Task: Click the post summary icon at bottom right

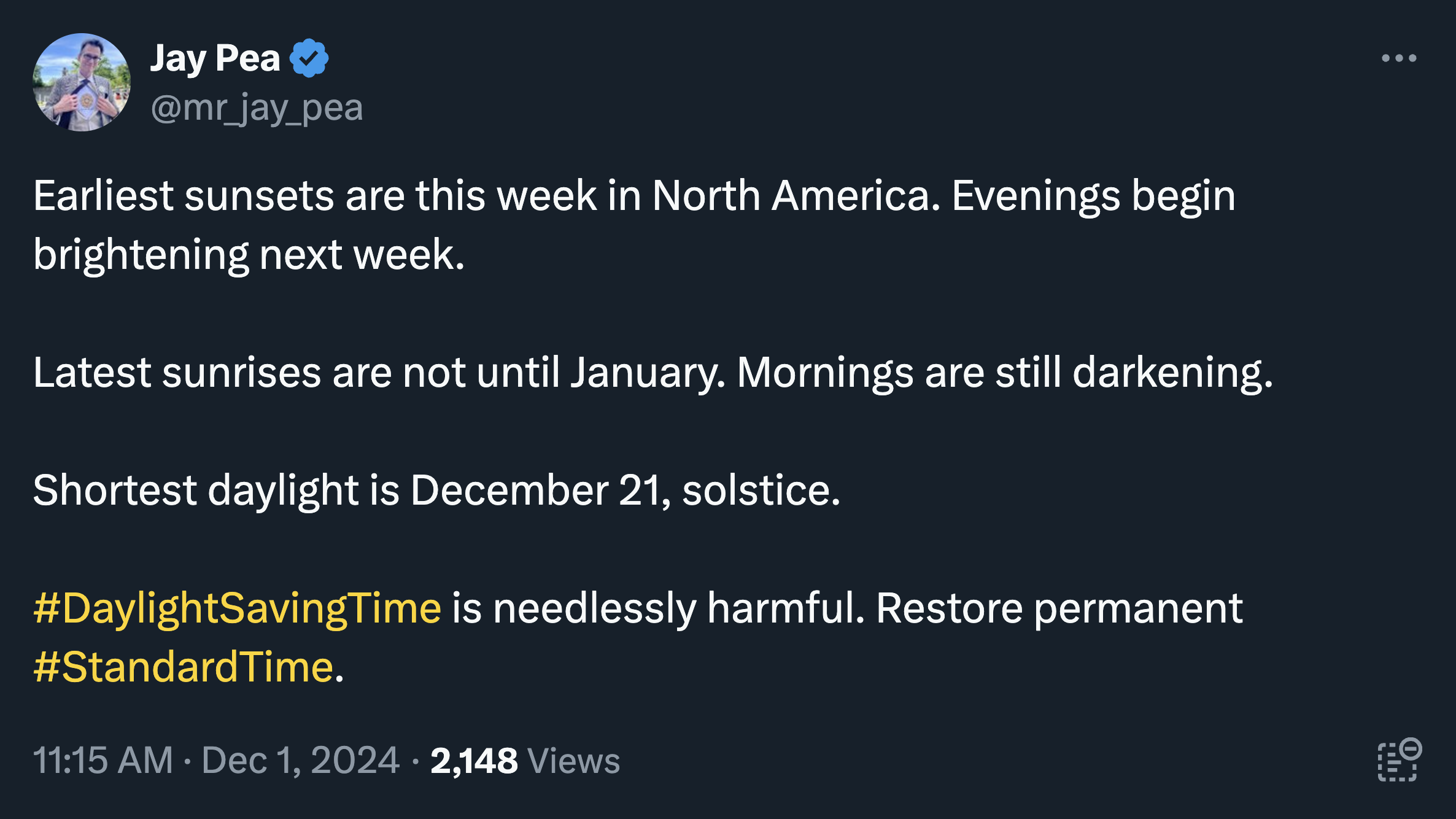Action: pos(1400,760)
